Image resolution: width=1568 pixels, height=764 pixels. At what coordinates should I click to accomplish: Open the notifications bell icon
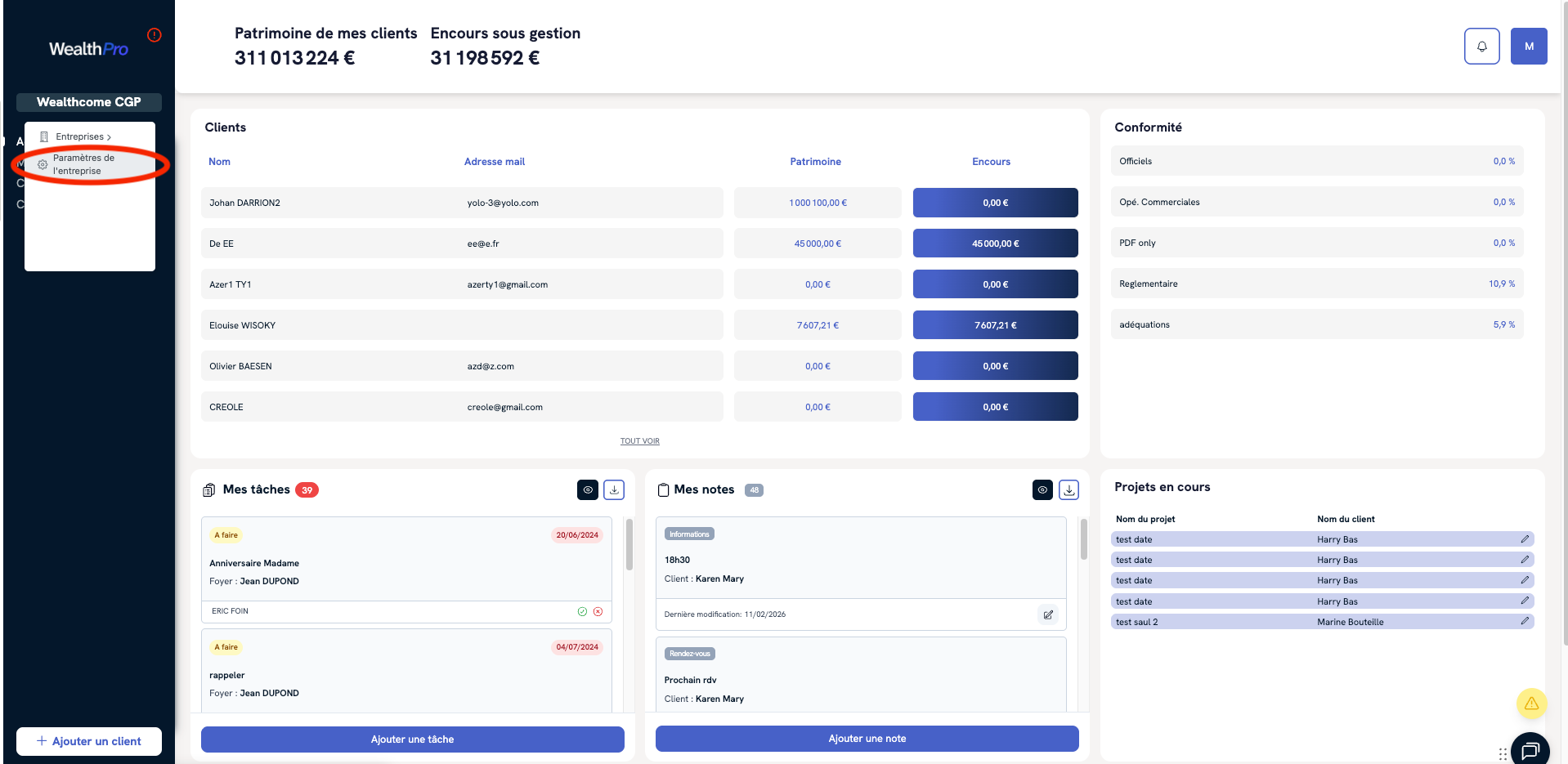pos(1481,47)
